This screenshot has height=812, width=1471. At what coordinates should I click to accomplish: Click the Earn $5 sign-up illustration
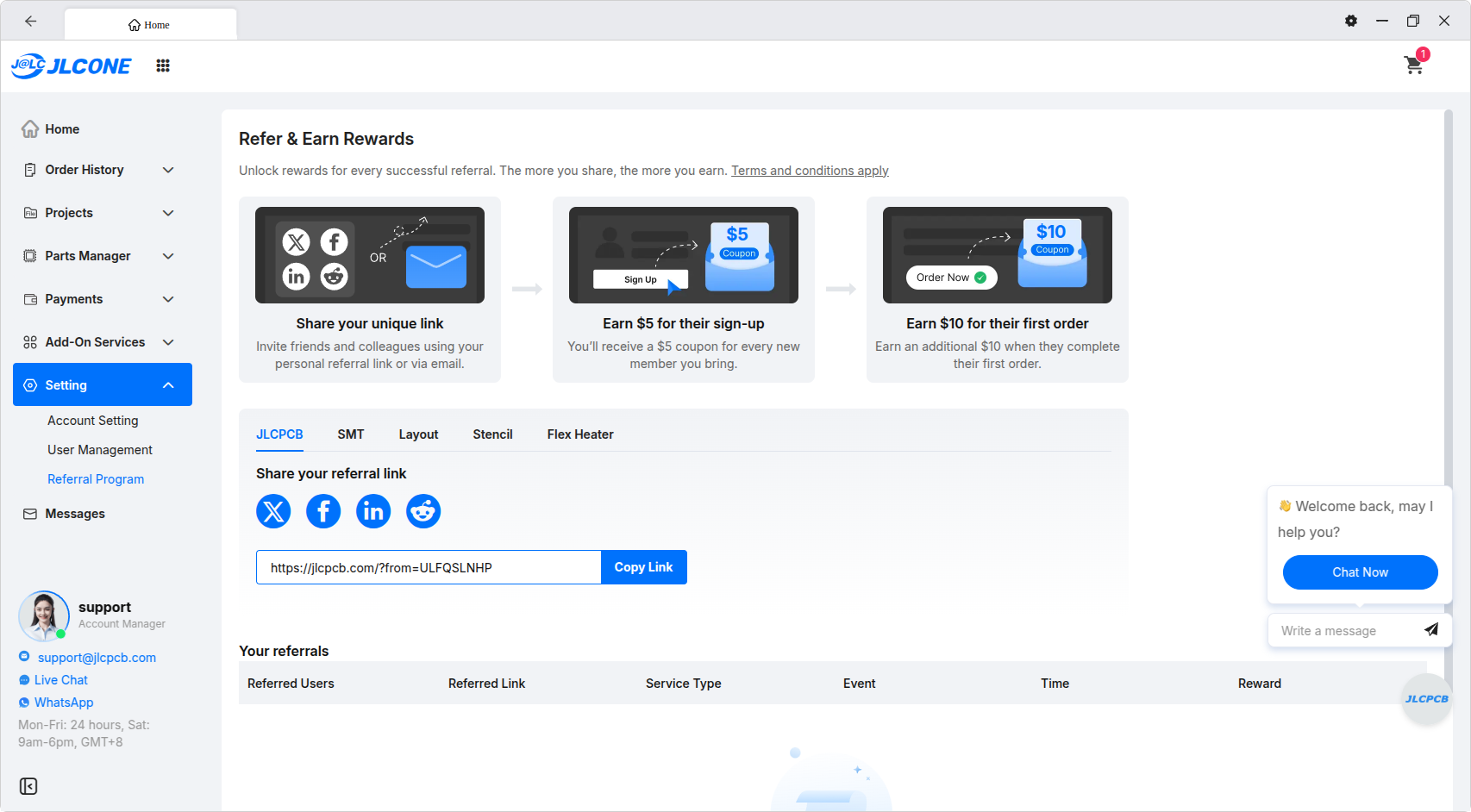(x=684, y=255)
